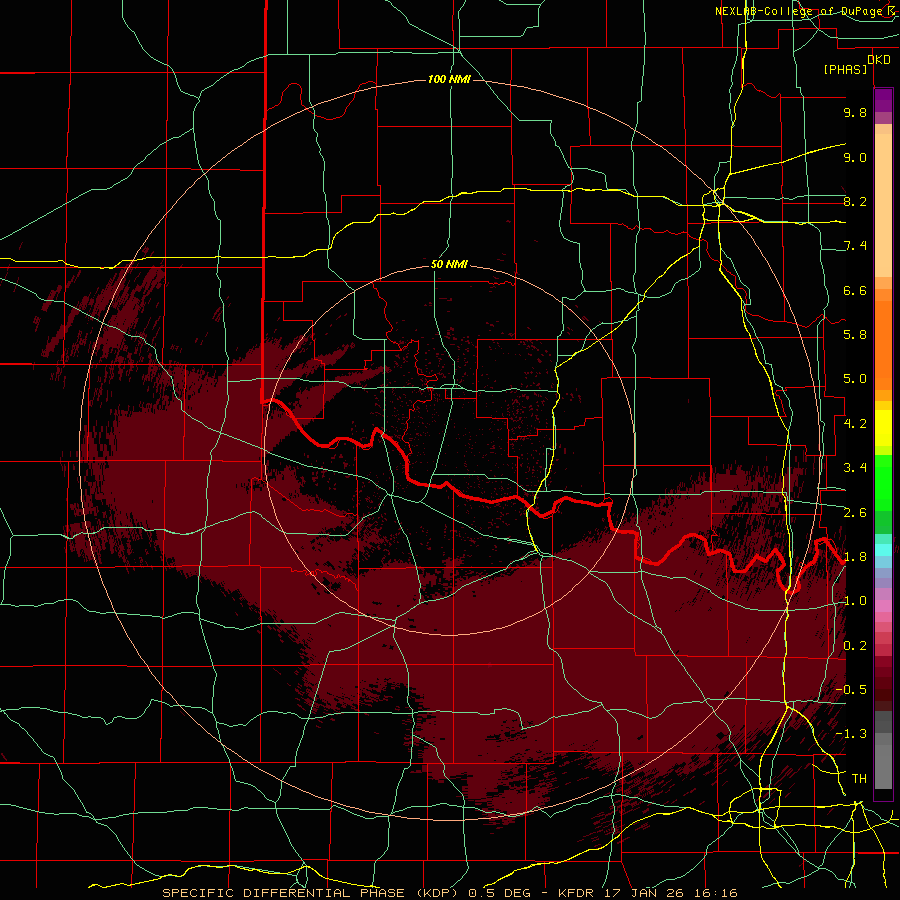
Task: Click the 1.0 scale value
Action: (855, 601)
